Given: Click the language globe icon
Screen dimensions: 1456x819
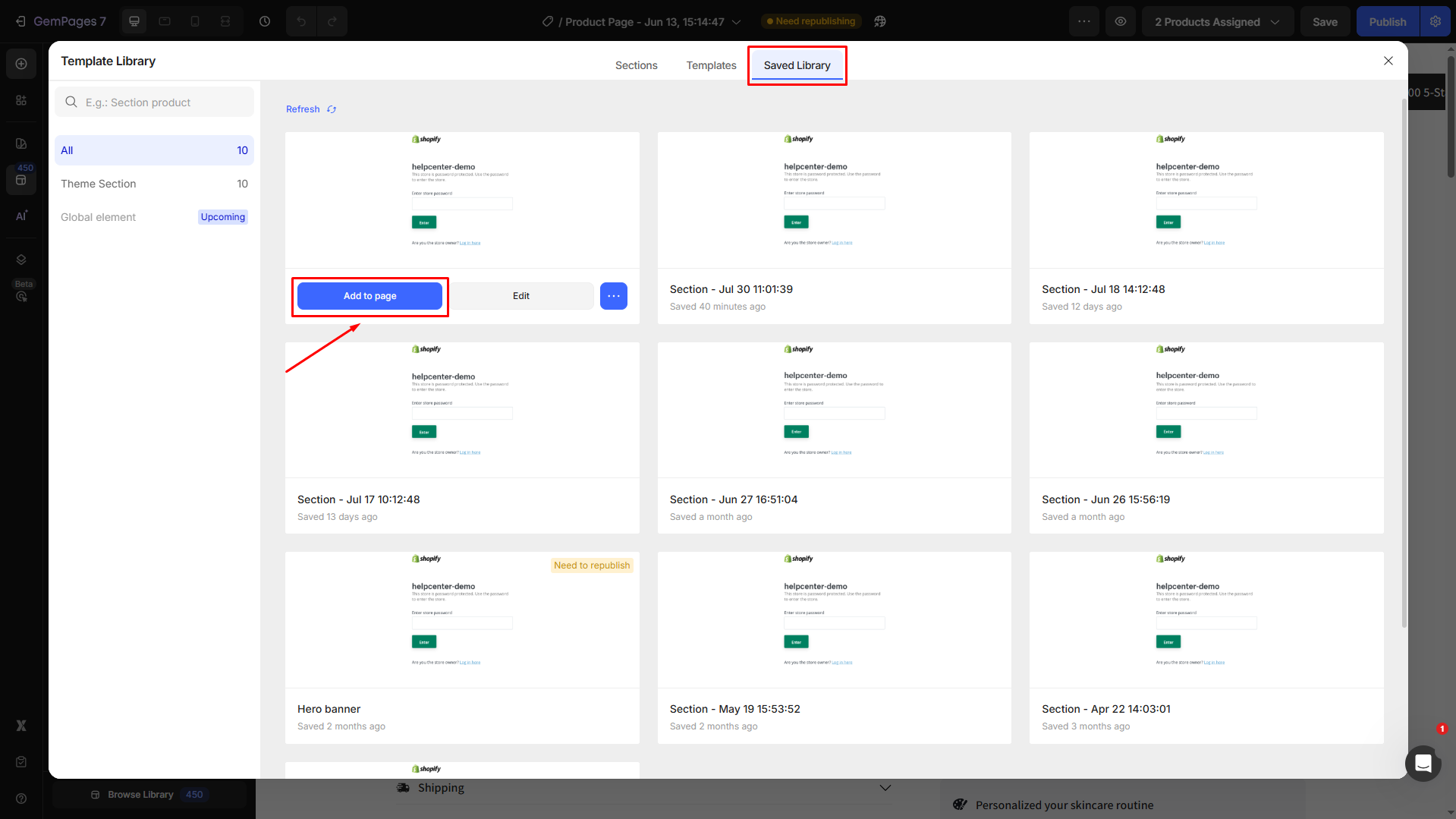Looking at the screenshot, I should click(x=880, y=21).
